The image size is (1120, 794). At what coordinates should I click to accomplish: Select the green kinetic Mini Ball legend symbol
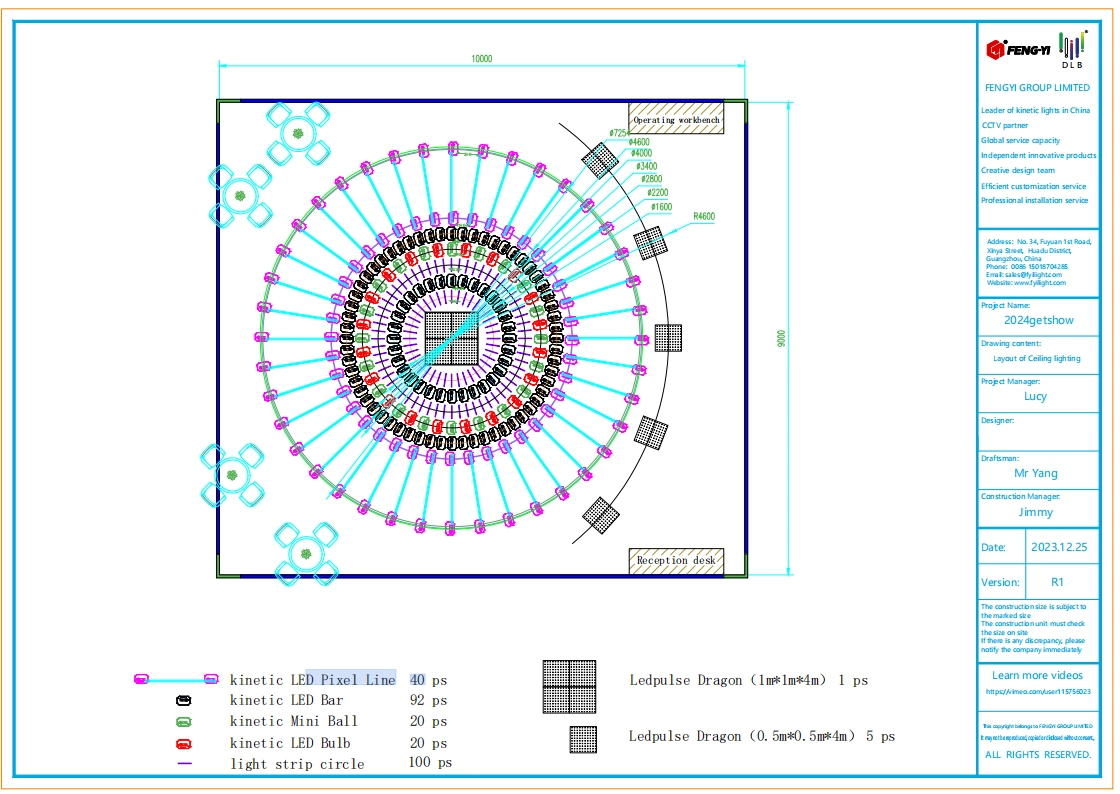click(183, 722)
